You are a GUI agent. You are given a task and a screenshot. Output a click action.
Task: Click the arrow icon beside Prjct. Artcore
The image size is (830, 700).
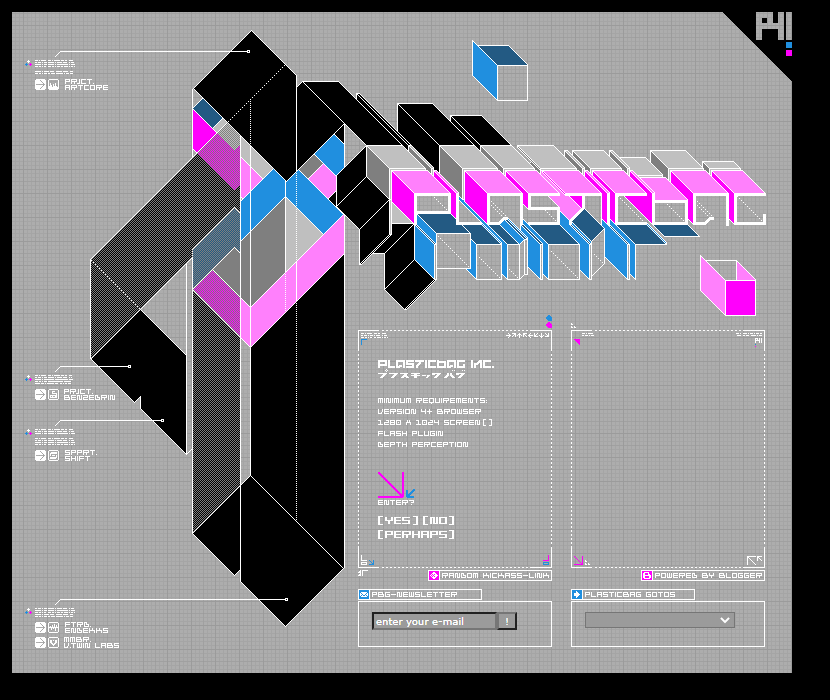point(40,84)
